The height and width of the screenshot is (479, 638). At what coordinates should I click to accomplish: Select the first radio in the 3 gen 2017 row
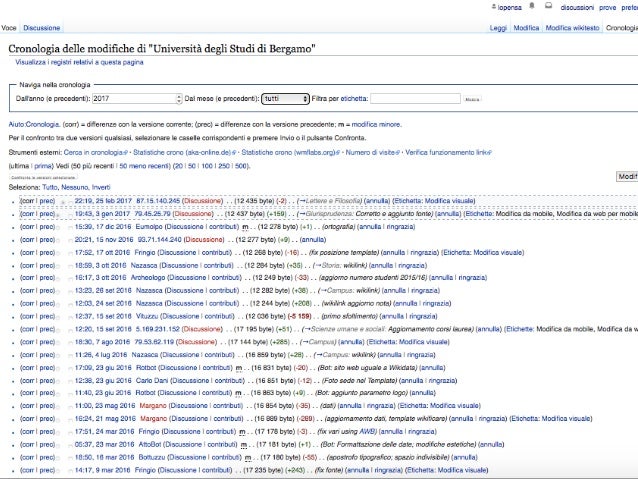click(58, 214)
